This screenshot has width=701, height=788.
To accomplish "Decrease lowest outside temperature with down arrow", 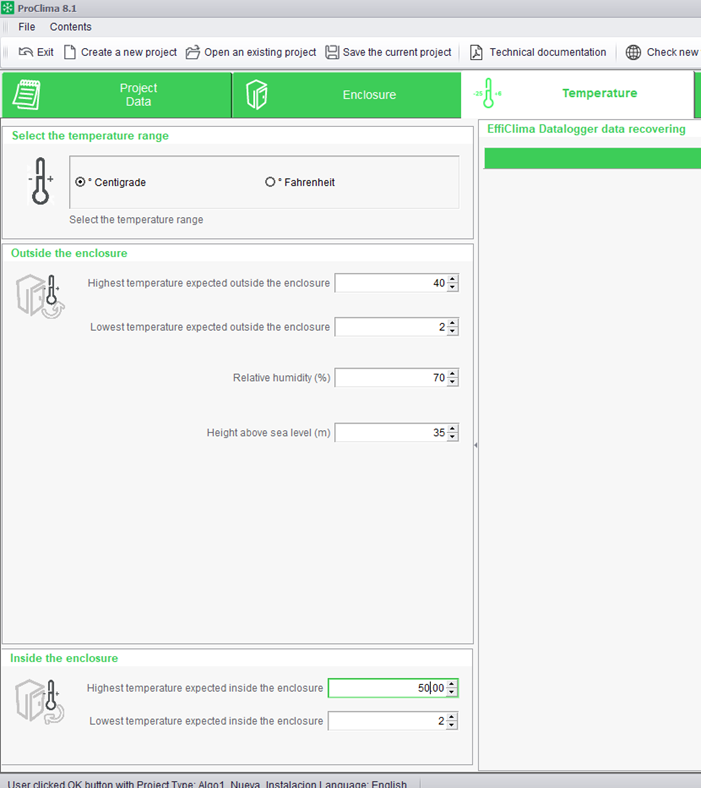I will pyautogui.click(x=453, y=331).
